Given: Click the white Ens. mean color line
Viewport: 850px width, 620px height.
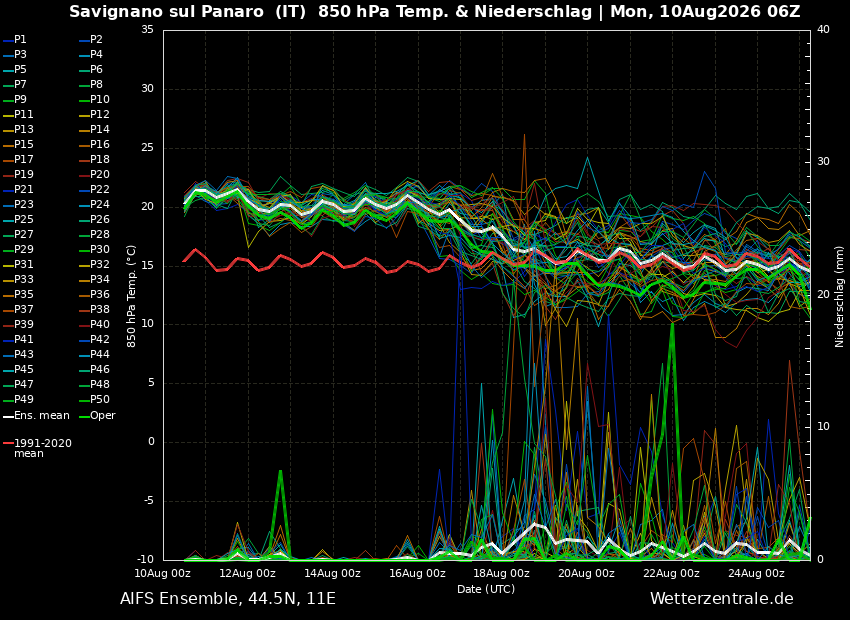Looking at the screenshot, I should pos(8,417).
